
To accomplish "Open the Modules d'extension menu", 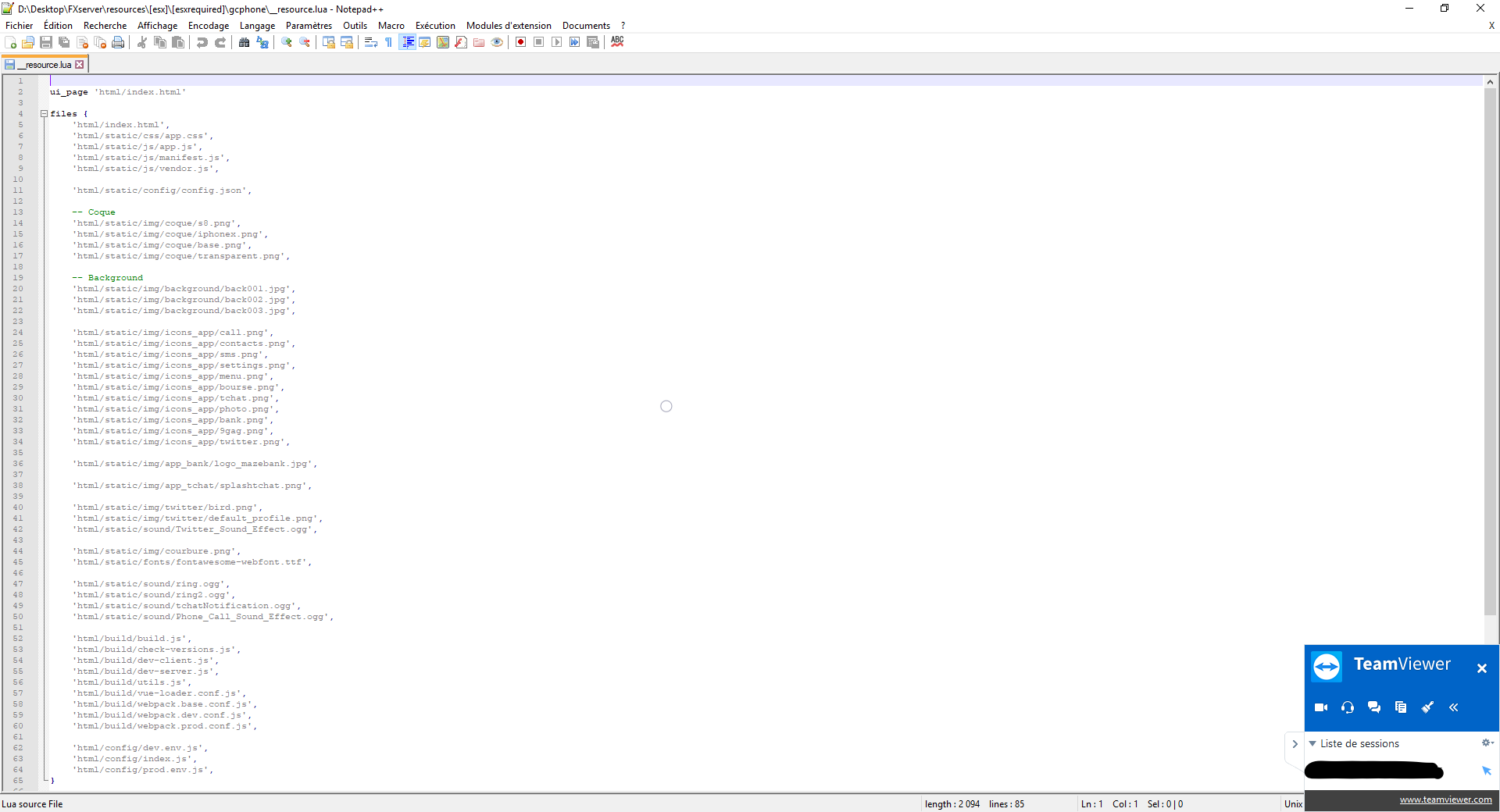I will 509,26.
